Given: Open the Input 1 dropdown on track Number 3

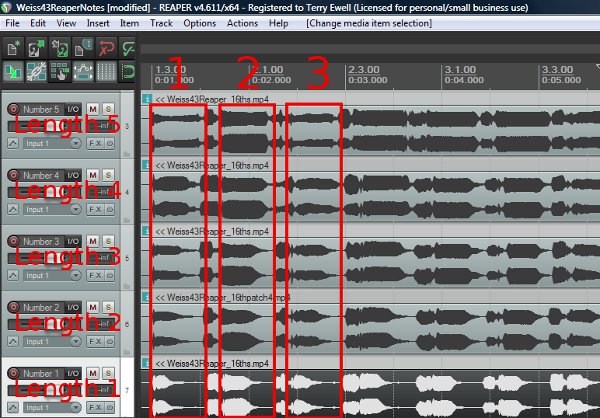Looking at the screenshot, I should [x=52, y=275].
